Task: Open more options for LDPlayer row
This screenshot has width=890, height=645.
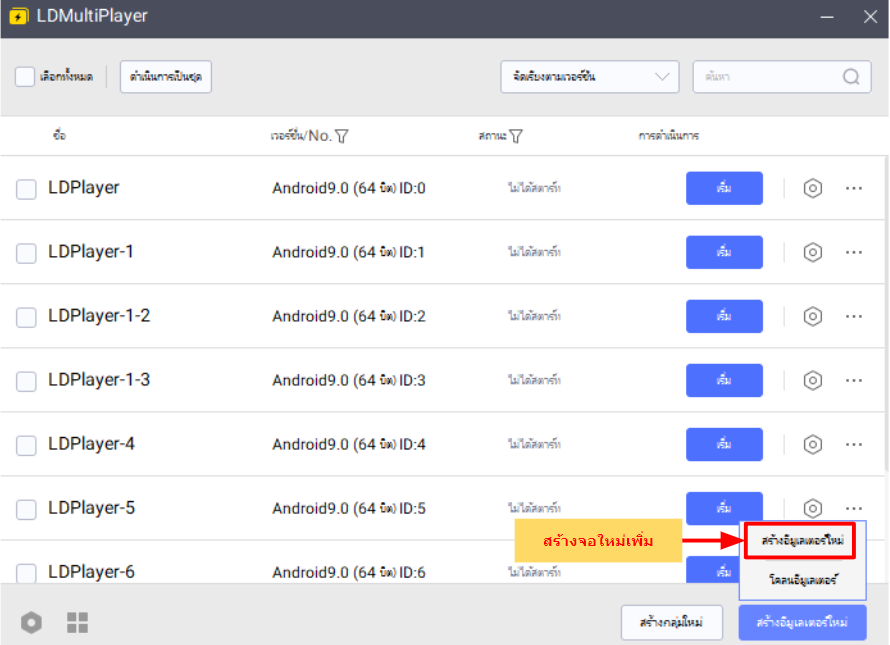Action: pyautogui.click(x=854, y=188)
